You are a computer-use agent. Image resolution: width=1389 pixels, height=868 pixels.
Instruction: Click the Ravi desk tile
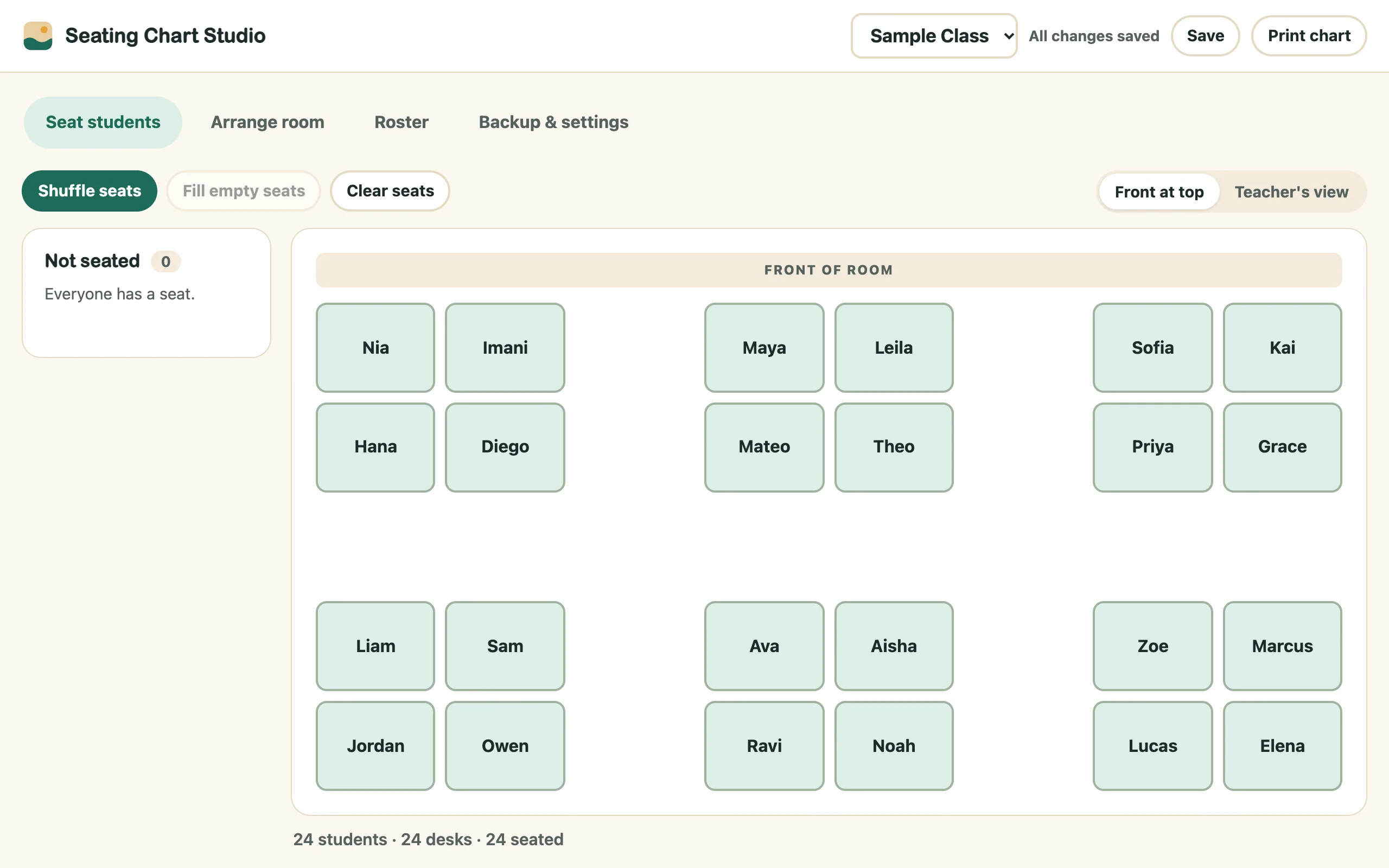point(764,746)
